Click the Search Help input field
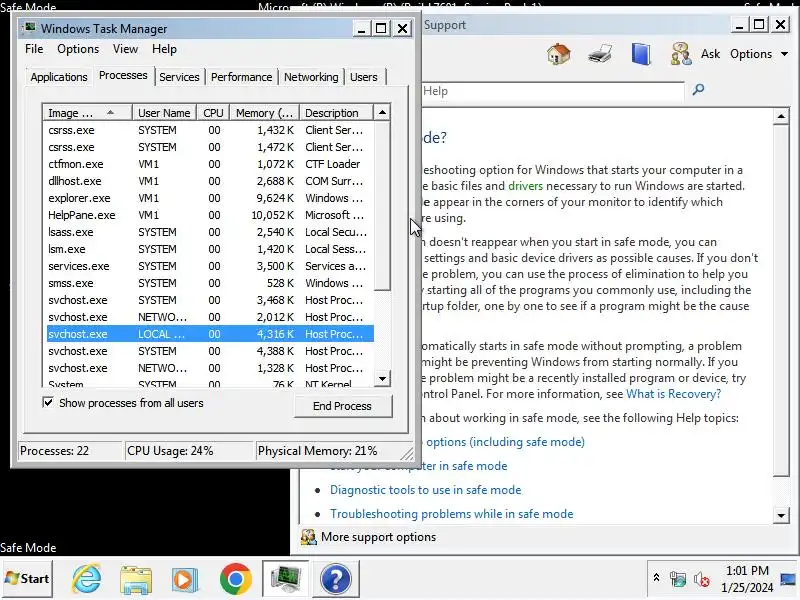This screenshot has width=800, height=600. pyautogui.click(x=554, y=91)
